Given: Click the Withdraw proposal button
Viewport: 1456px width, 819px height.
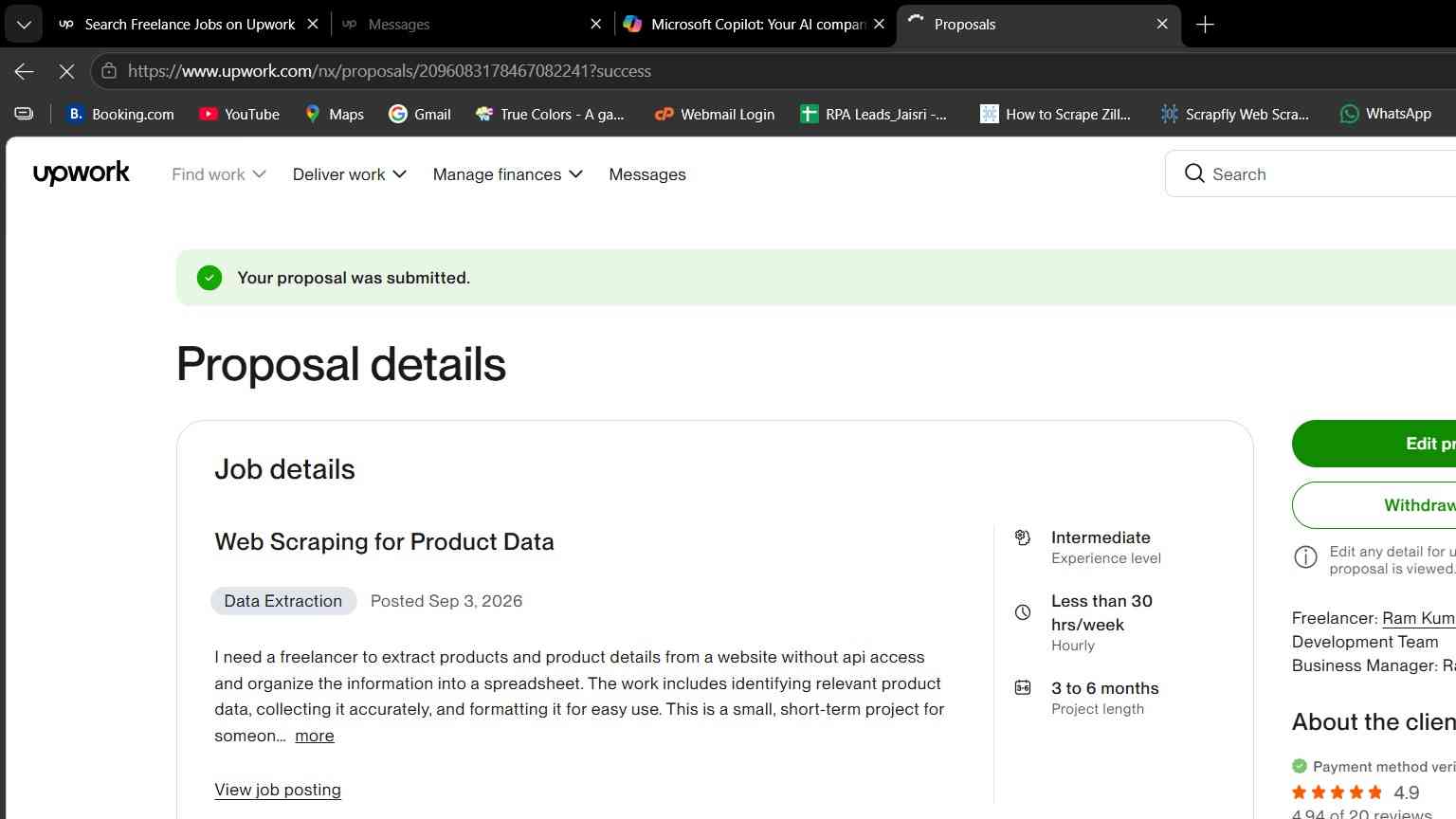Looking at the screenshot, I should (x=1374, y=505).
